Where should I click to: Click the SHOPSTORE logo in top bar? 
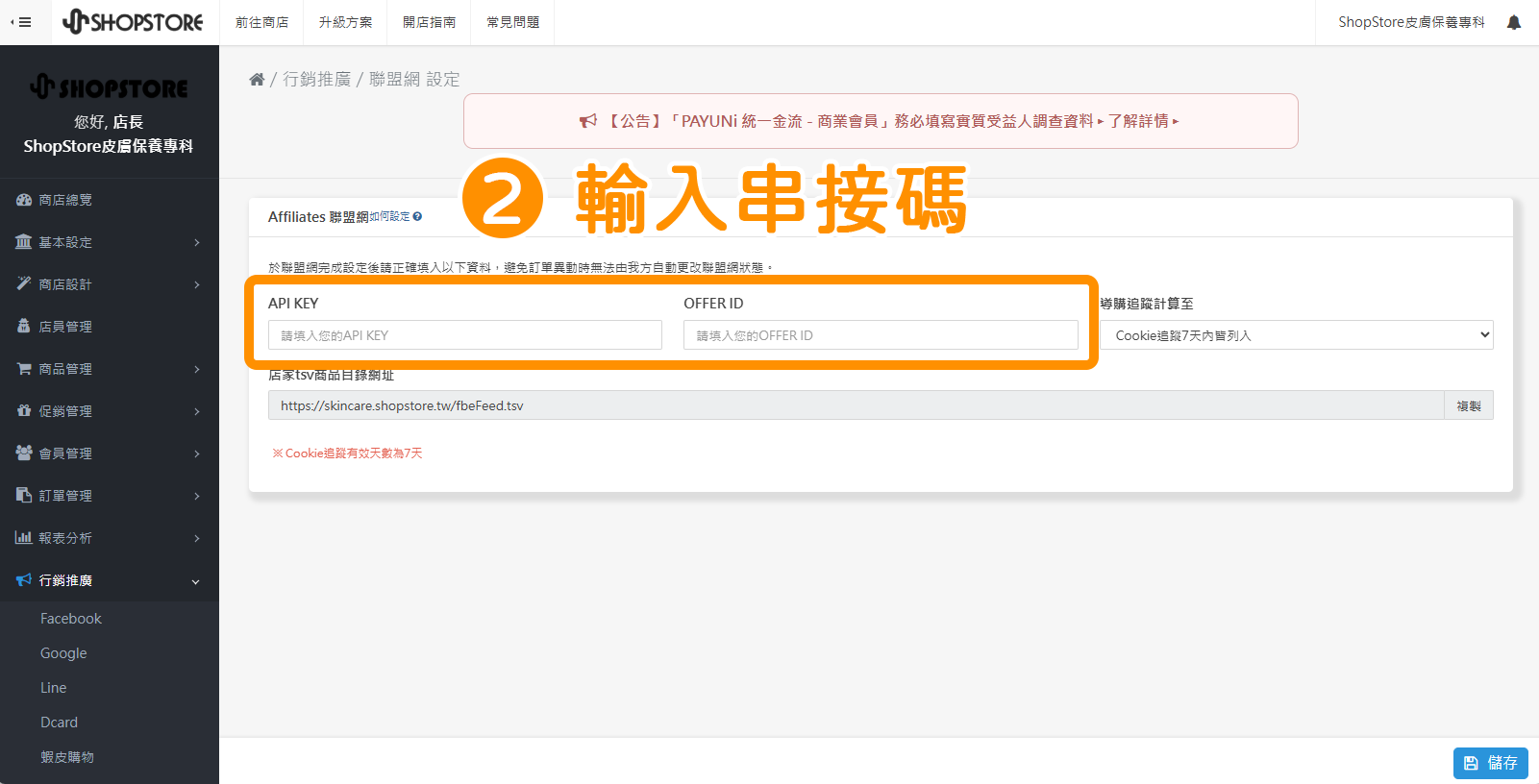point(133,22)
